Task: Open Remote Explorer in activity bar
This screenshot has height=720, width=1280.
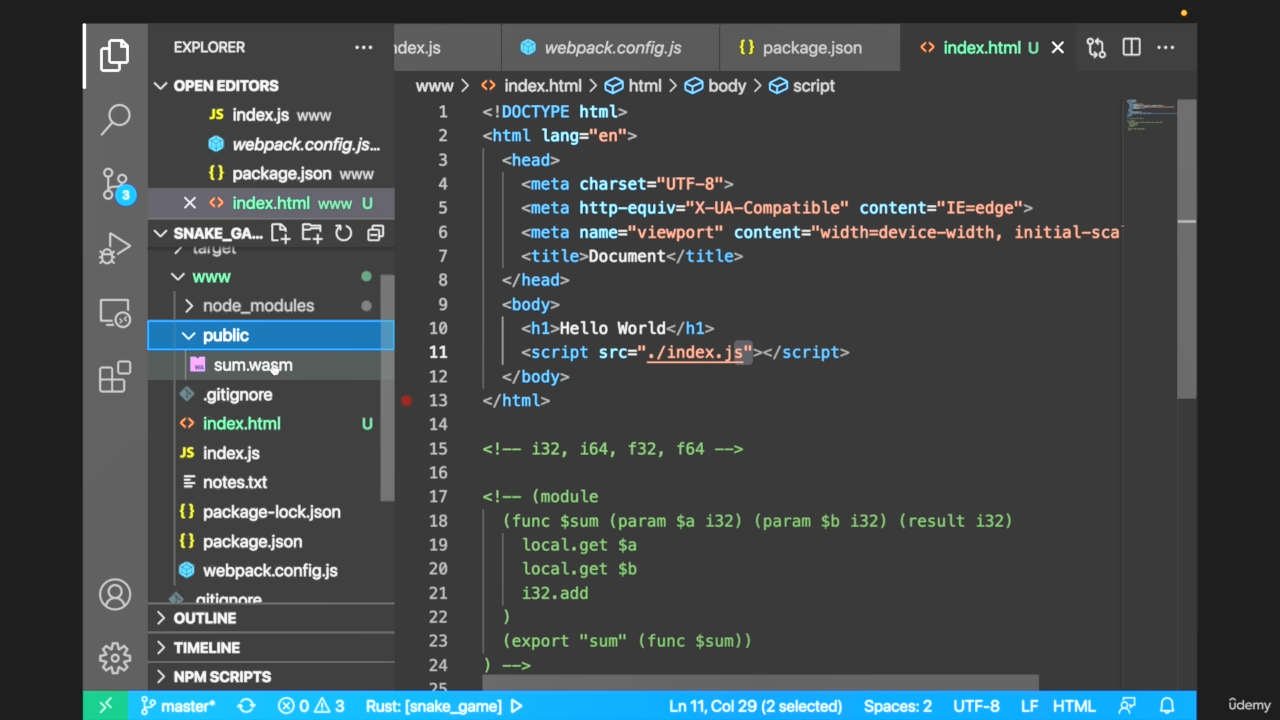Action: point(115,313)
